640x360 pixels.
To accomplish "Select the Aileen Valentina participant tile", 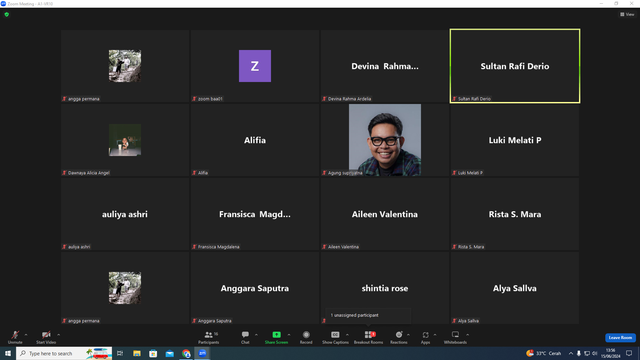I will [x=384, y=214].
